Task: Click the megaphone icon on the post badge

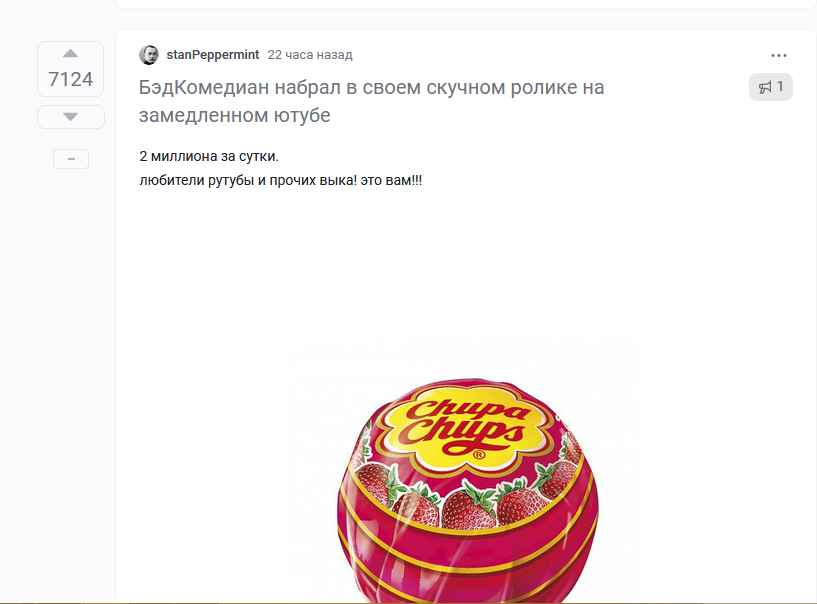Action: point(765,87)
